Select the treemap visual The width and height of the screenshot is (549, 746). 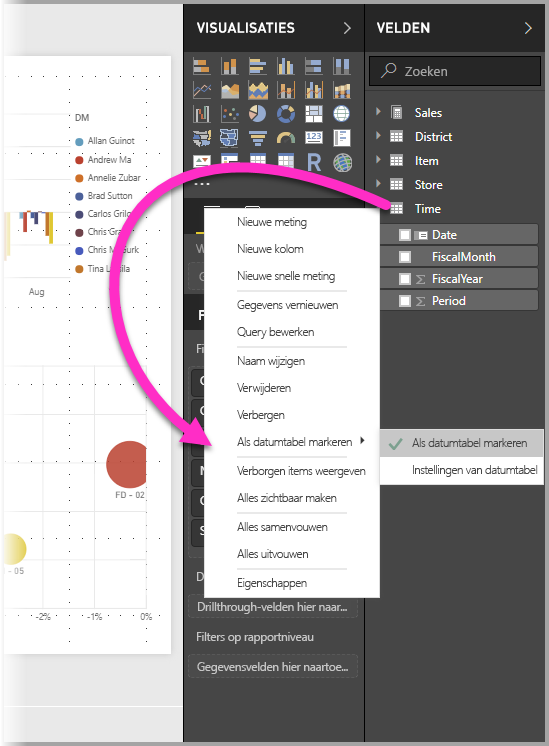point(314,114)
